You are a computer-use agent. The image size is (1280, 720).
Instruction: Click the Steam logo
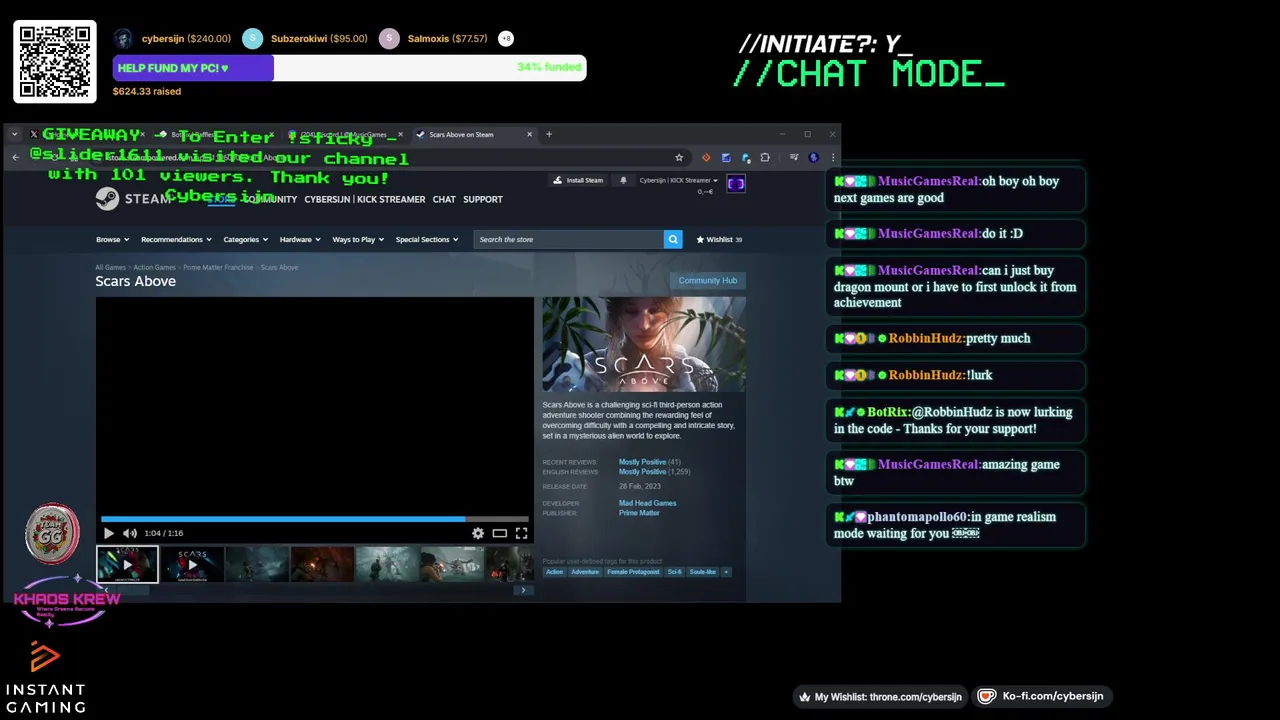point(133,199)
